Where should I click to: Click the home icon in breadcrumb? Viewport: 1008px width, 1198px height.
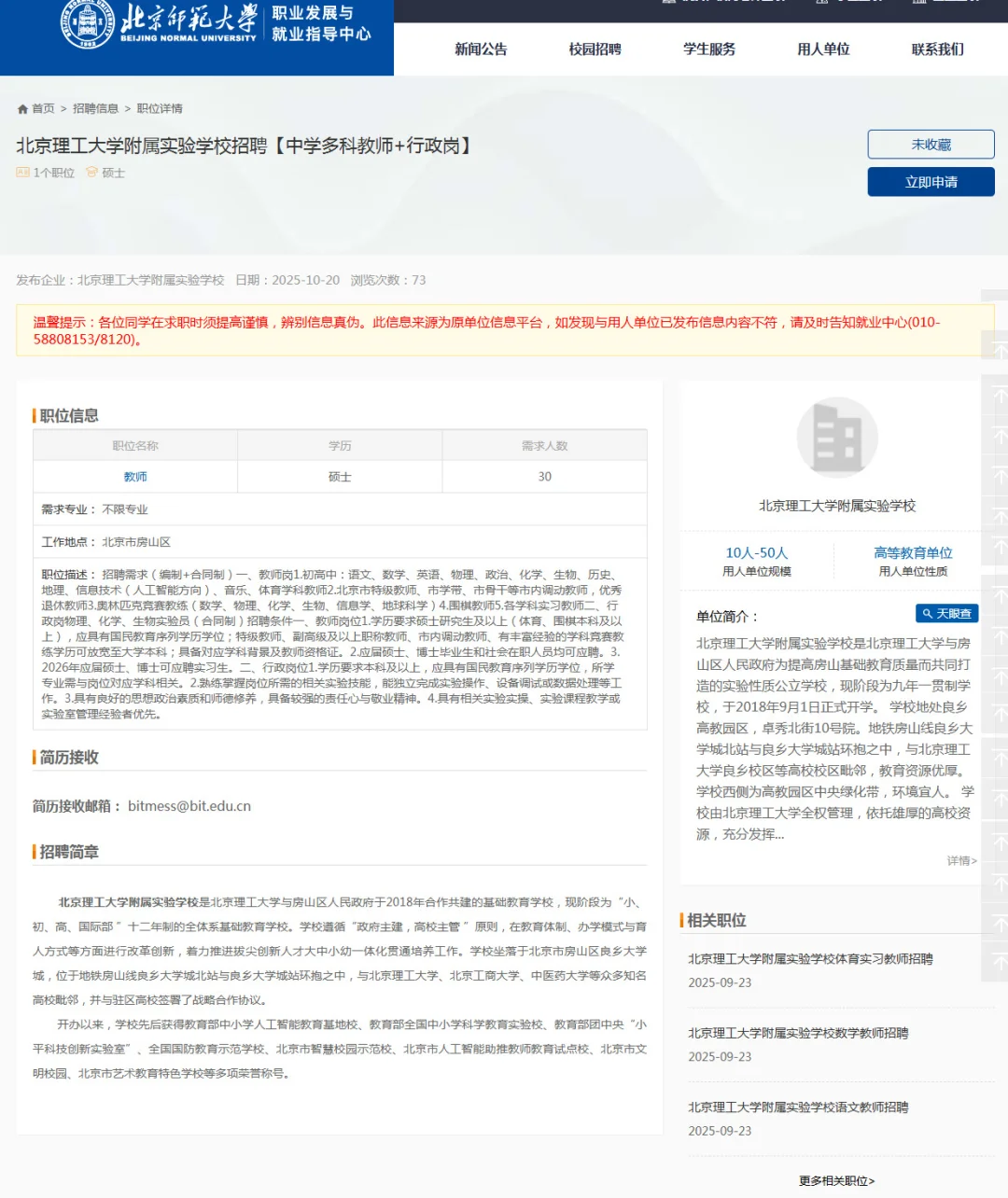click(x=22, y=109)
